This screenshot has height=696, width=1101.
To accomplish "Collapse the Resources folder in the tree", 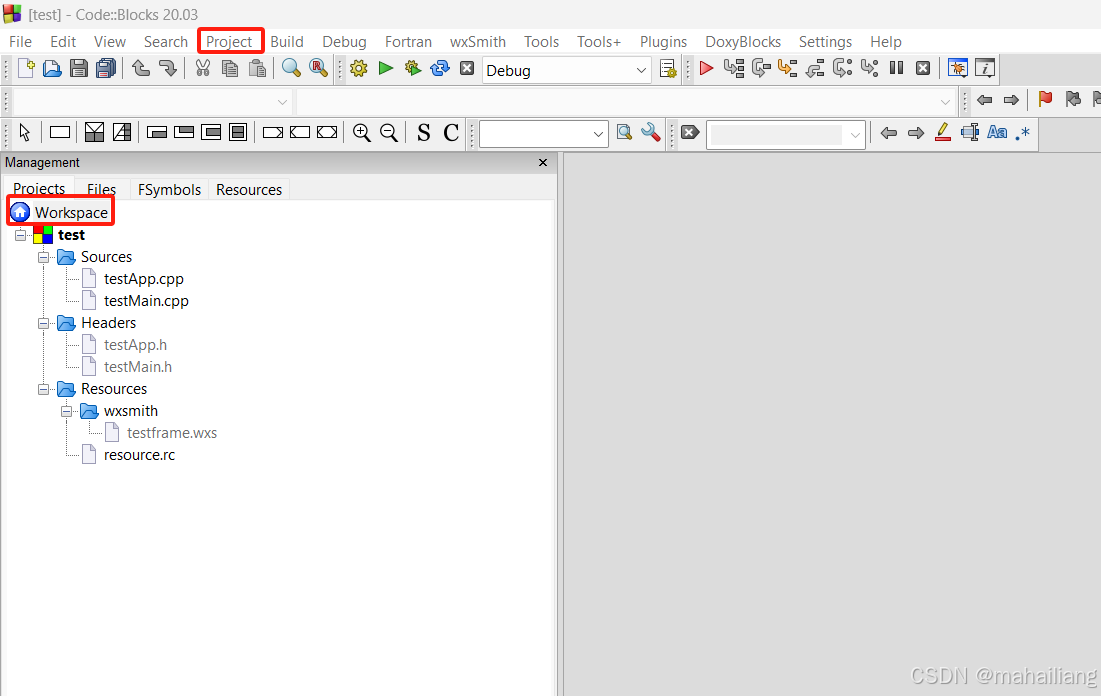I will pos(44,389).
